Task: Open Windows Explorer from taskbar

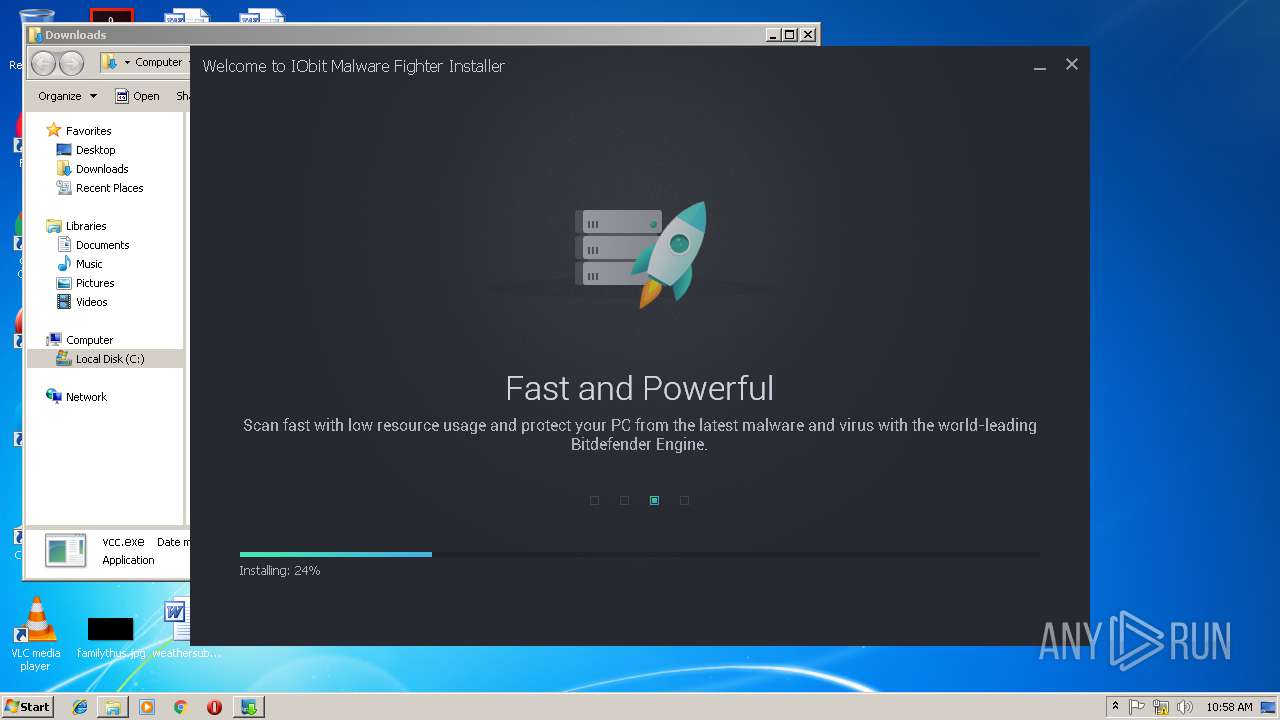Action: click(113, 707)
